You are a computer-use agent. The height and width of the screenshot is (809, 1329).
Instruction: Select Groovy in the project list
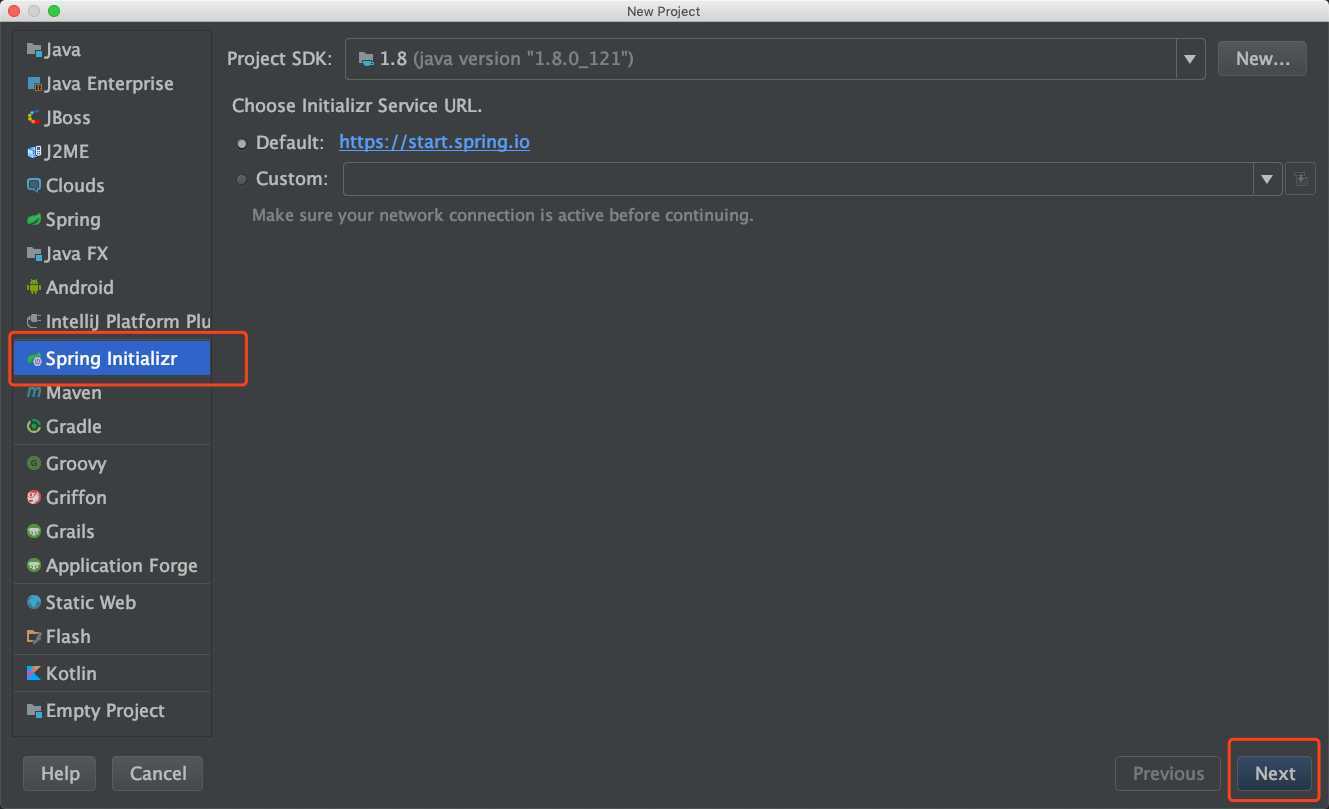[x=111, y=464]
